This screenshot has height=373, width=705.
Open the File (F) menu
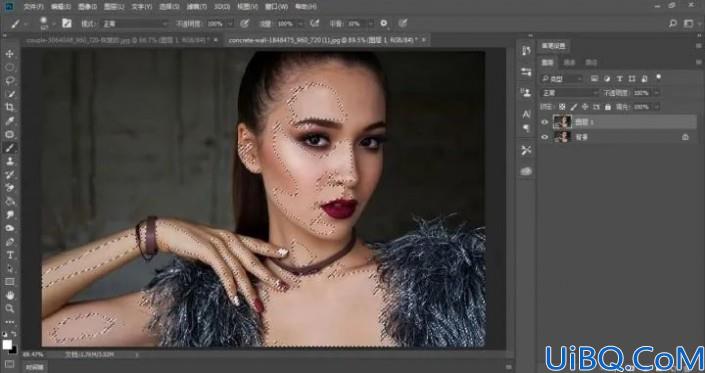click(34, 7)
